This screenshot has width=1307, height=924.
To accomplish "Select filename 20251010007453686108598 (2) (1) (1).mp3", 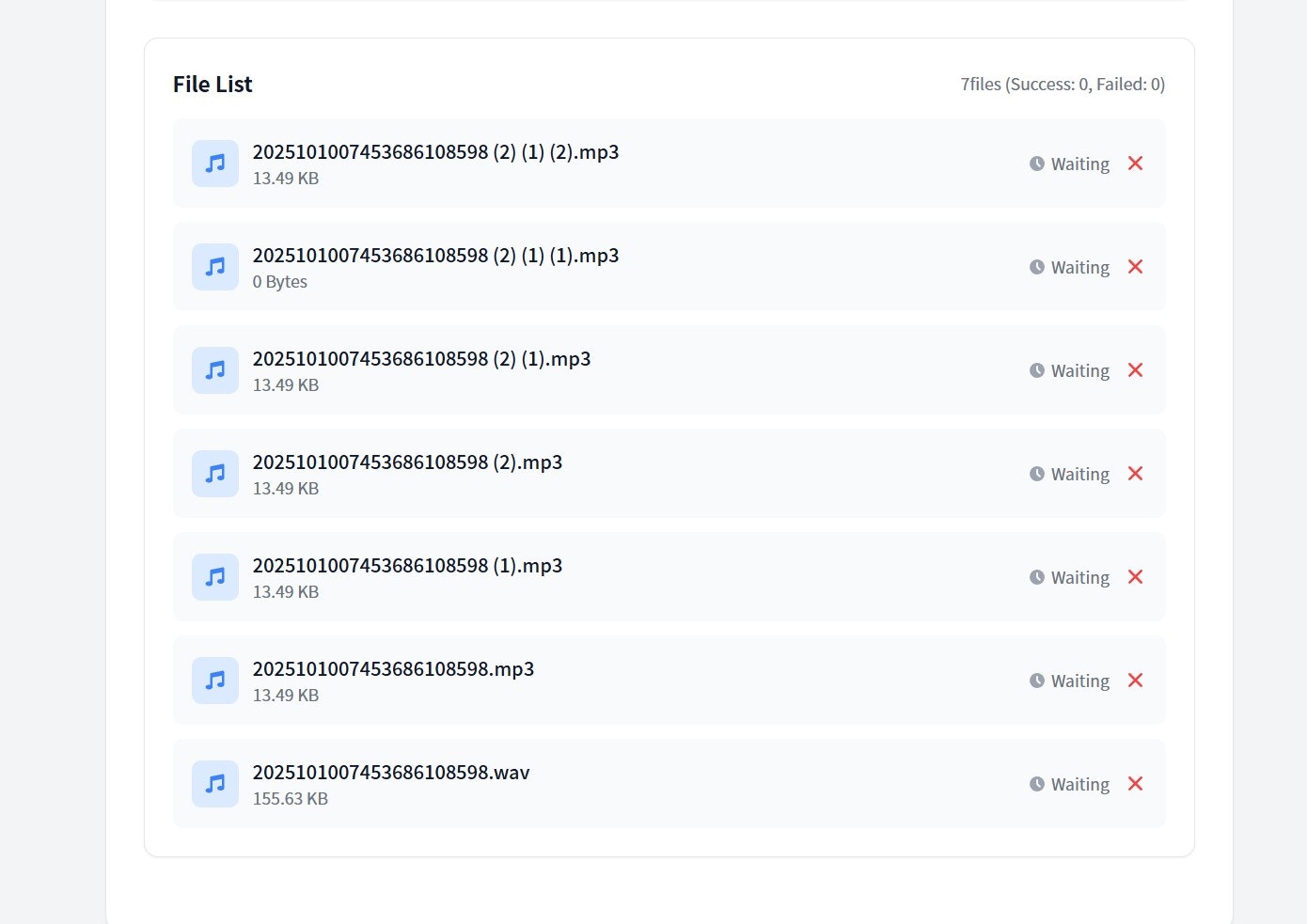I will (x=435, y=256).
